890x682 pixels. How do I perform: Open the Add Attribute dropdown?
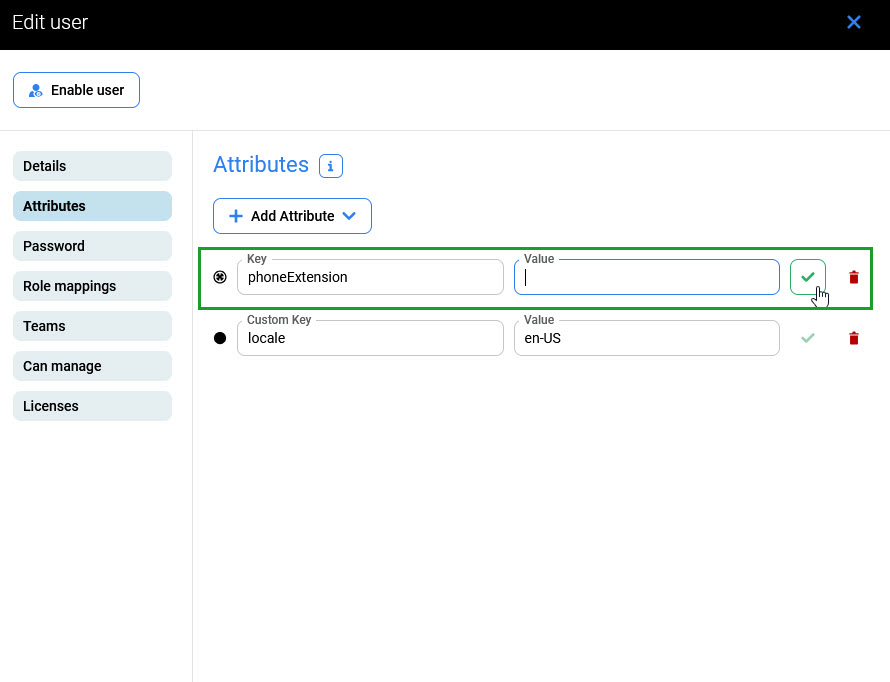click(x=292, y=216)
